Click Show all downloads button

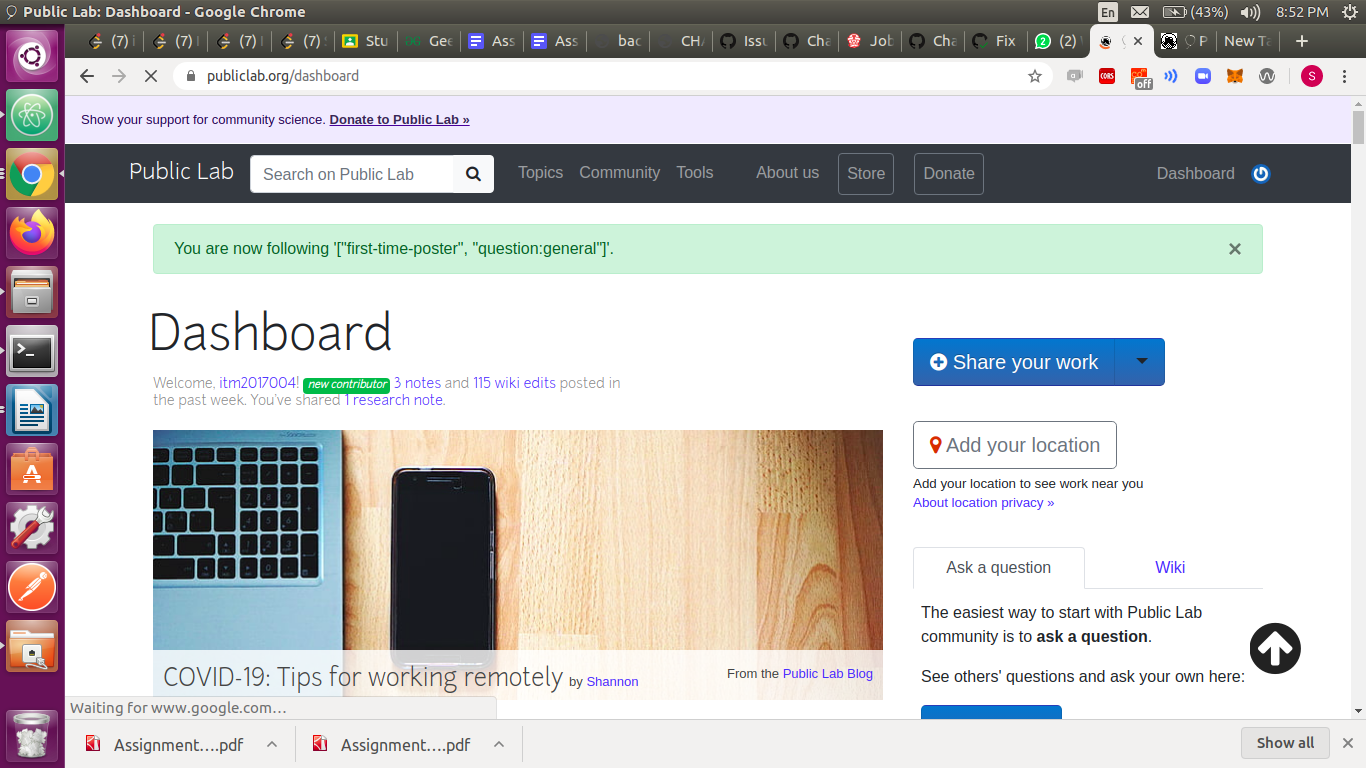(1285, 743)
